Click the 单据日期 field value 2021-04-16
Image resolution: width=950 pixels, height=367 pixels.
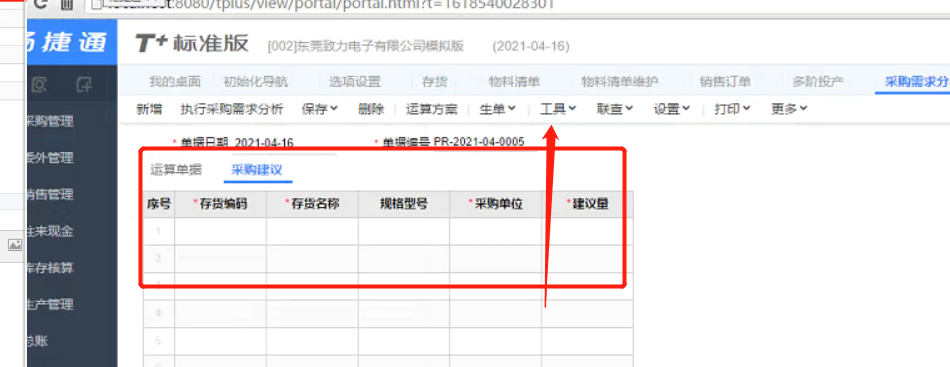point(264,142)
